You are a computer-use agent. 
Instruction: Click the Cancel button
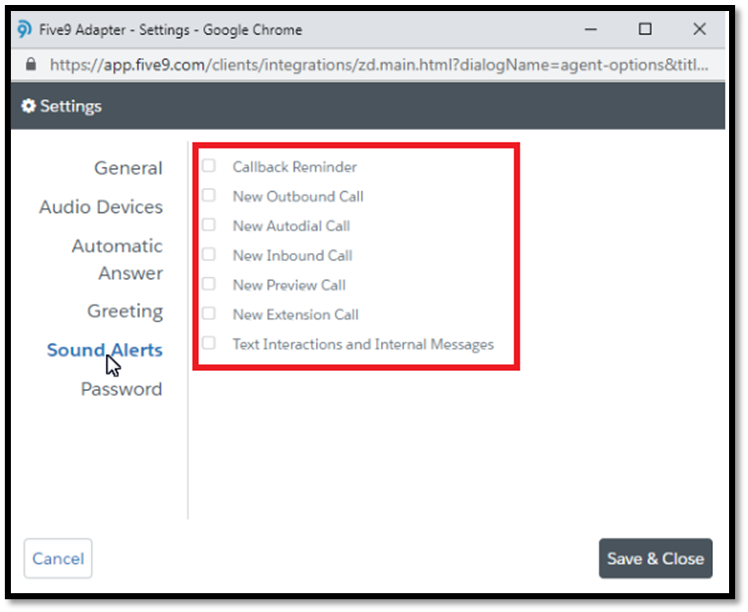click(x=58, y=559)
